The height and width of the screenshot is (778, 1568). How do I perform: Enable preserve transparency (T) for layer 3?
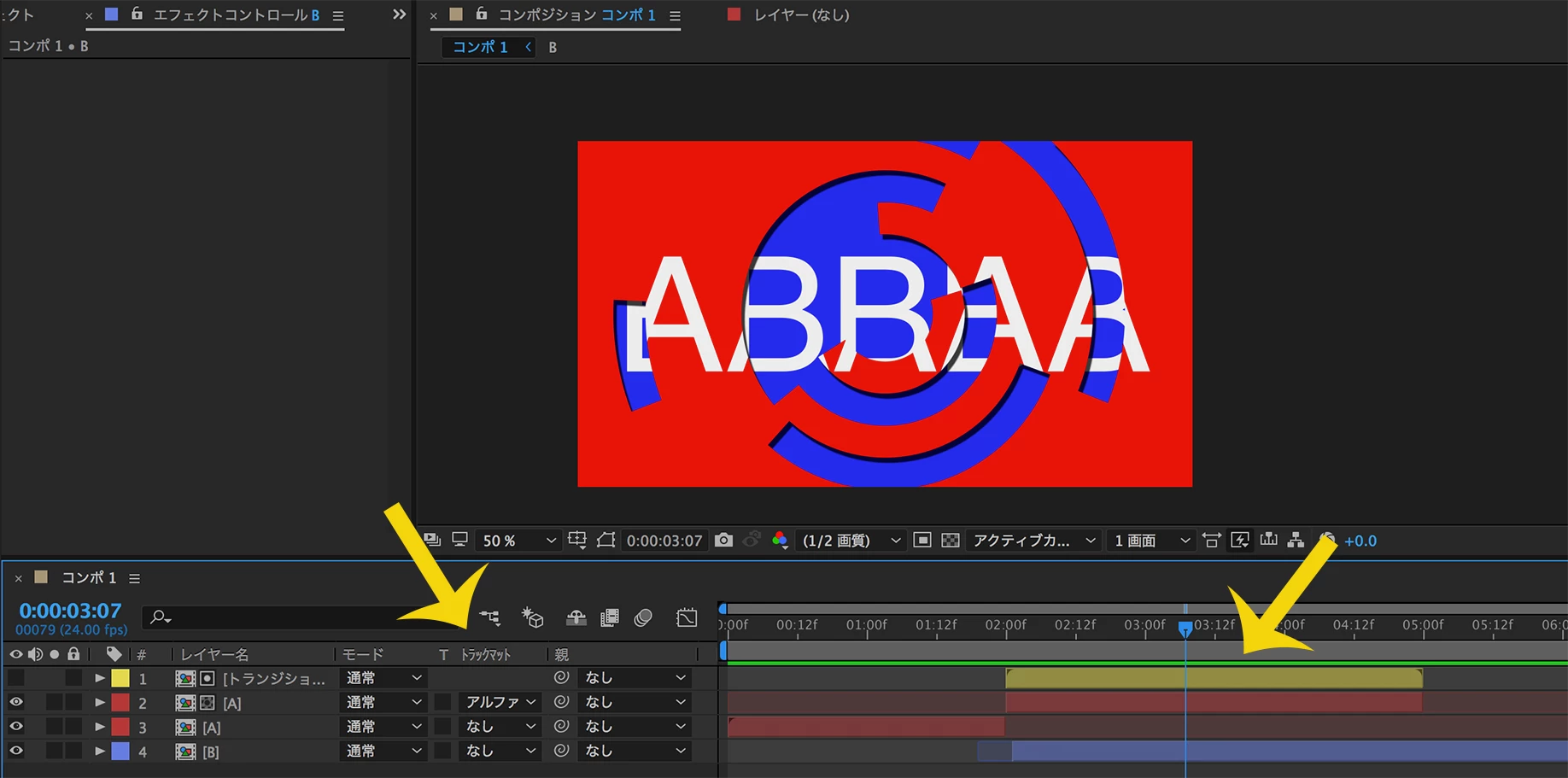point(442,726)
